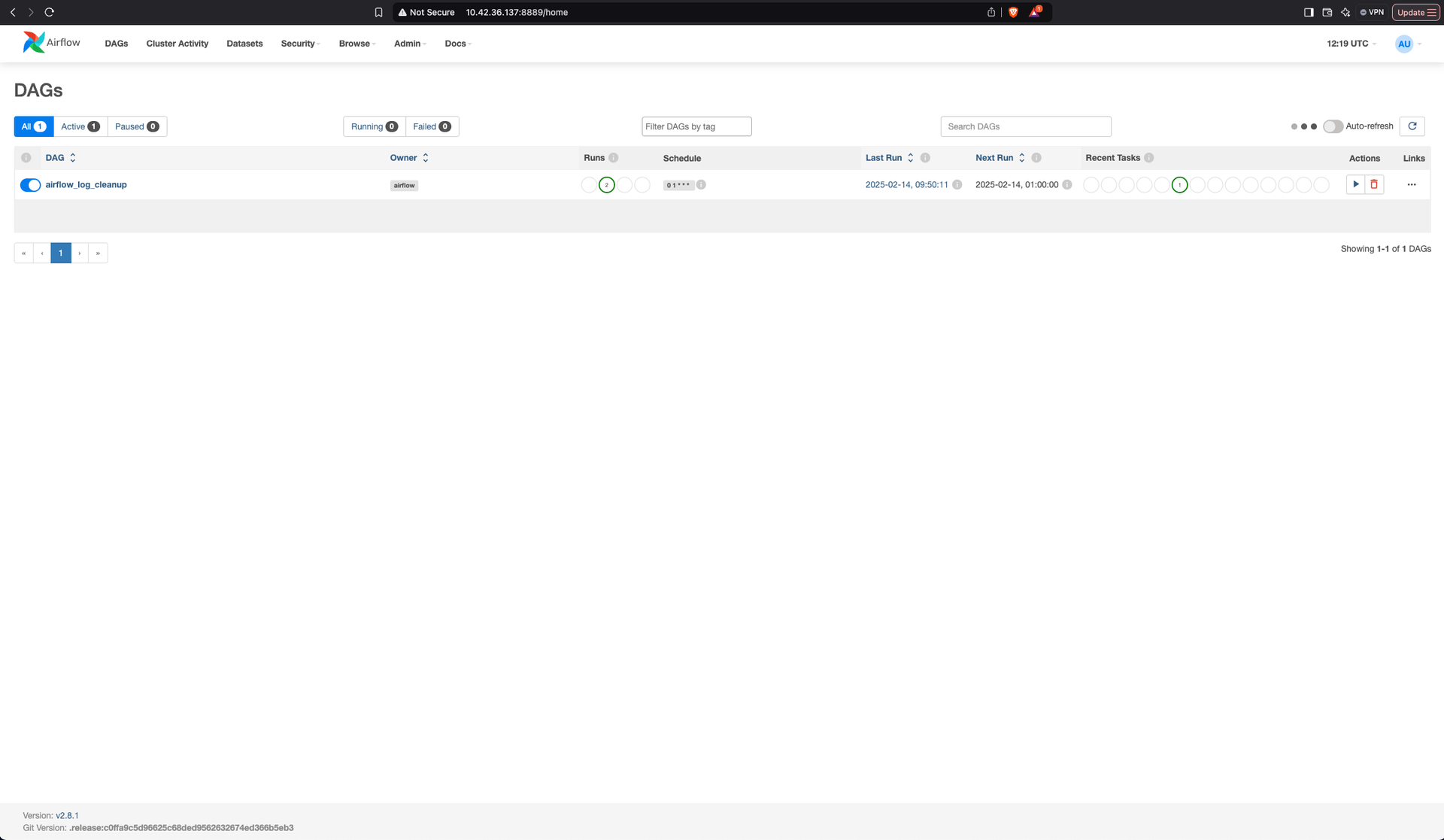Toggle the airflow_log_cleanup DAG pause switch
Screen dimensions: 1444x840
30,185
